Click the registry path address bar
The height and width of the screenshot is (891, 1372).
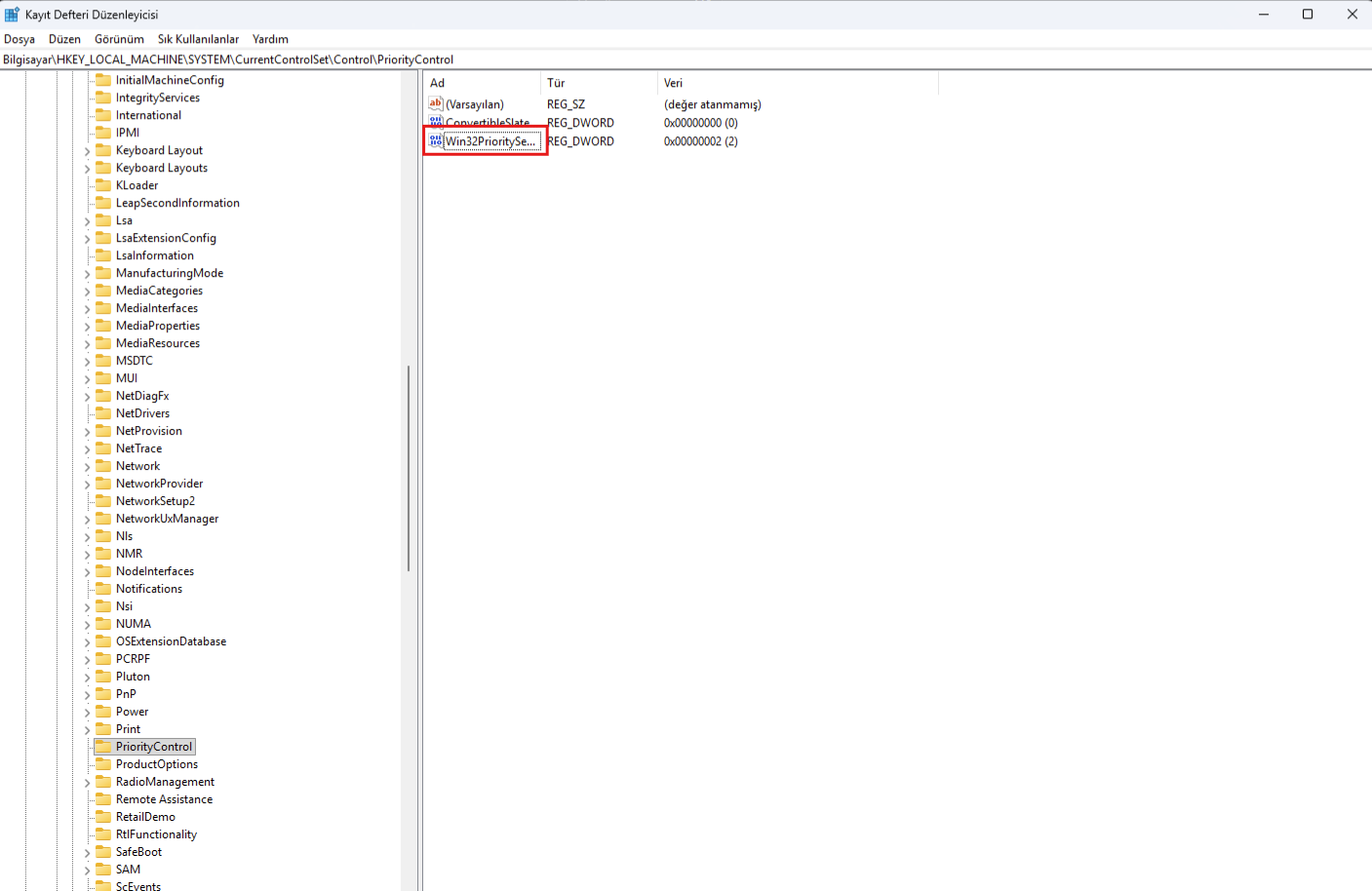tap(686, 59)
